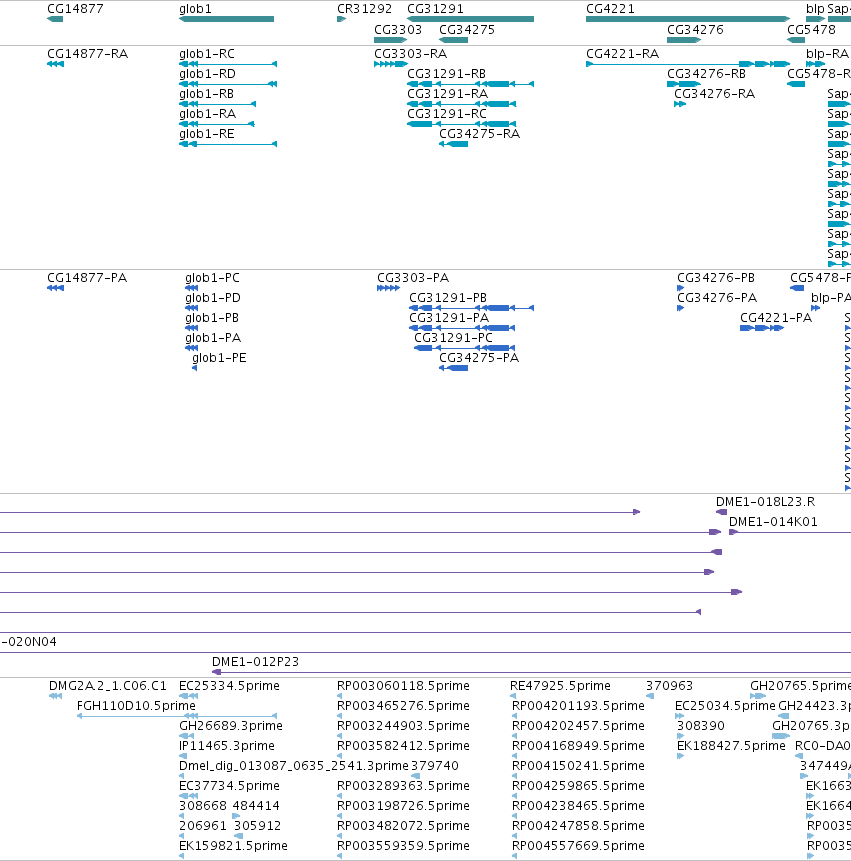Select transcript CG14877-RA

coord(87,54)
